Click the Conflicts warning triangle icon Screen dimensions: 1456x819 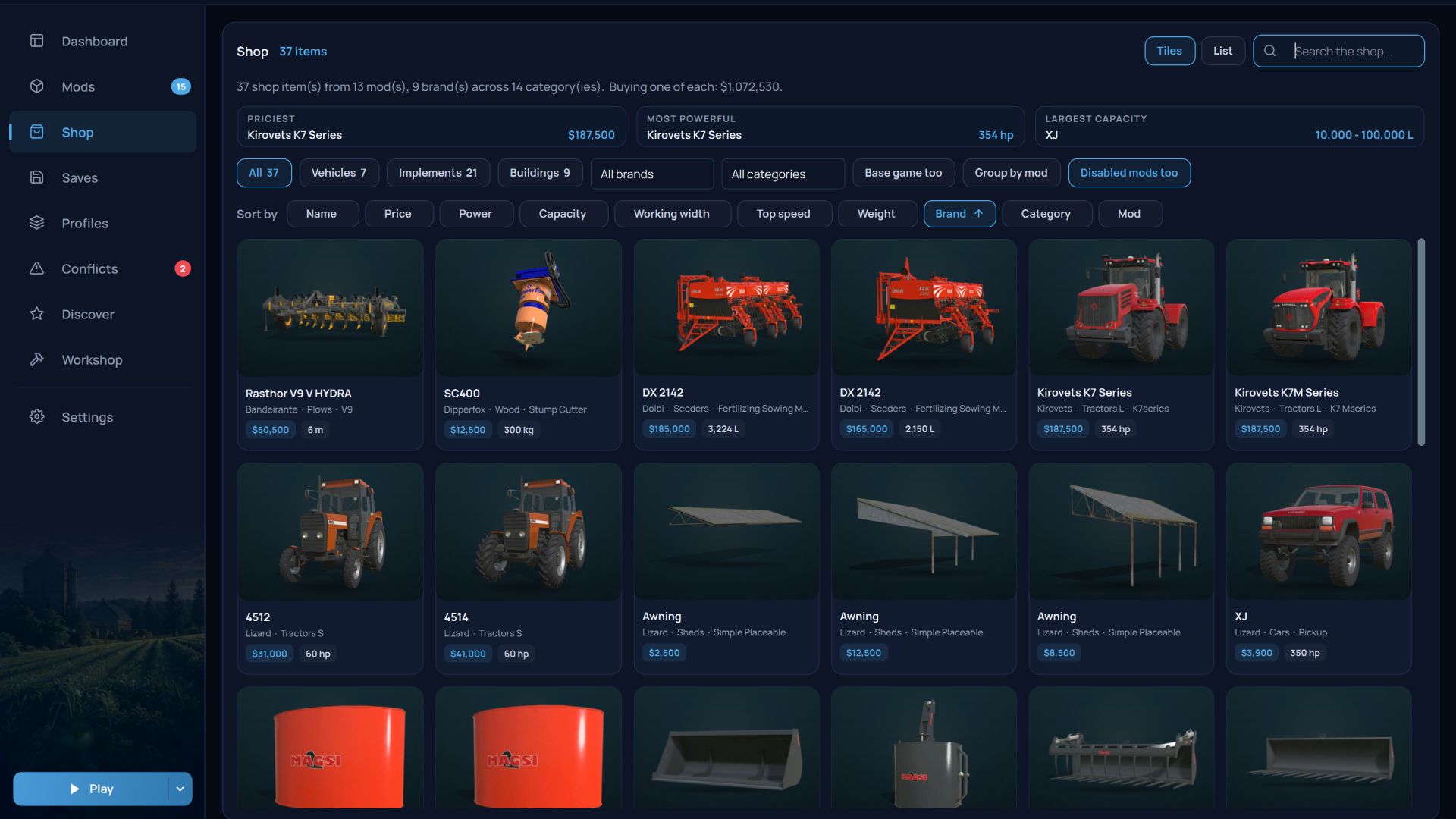(x=36, y=268)
